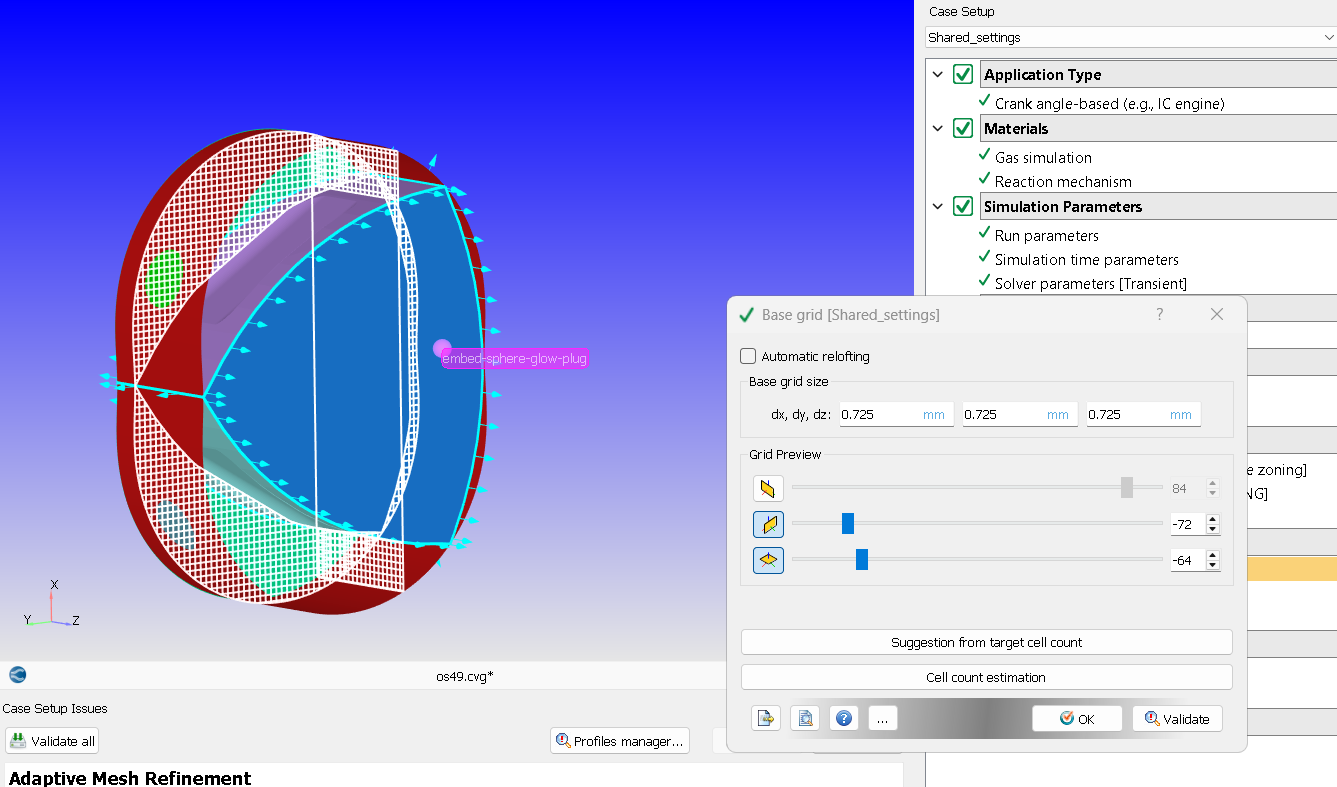This screenshot has width=1337, height=787.
Task: Open the Run parameters item
Action: 1046,235
